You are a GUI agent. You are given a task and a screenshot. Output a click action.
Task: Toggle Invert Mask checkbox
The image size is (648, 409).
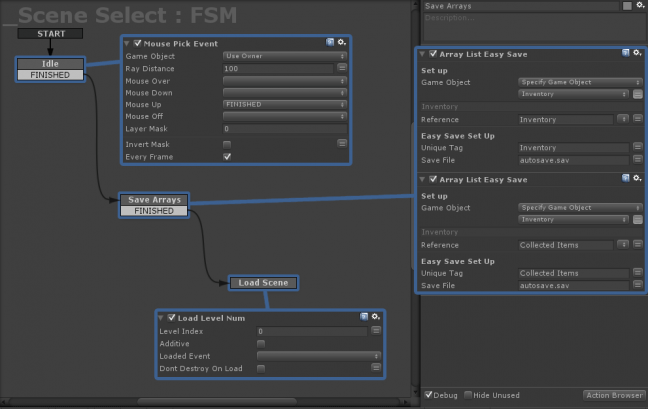click(227, 145)
